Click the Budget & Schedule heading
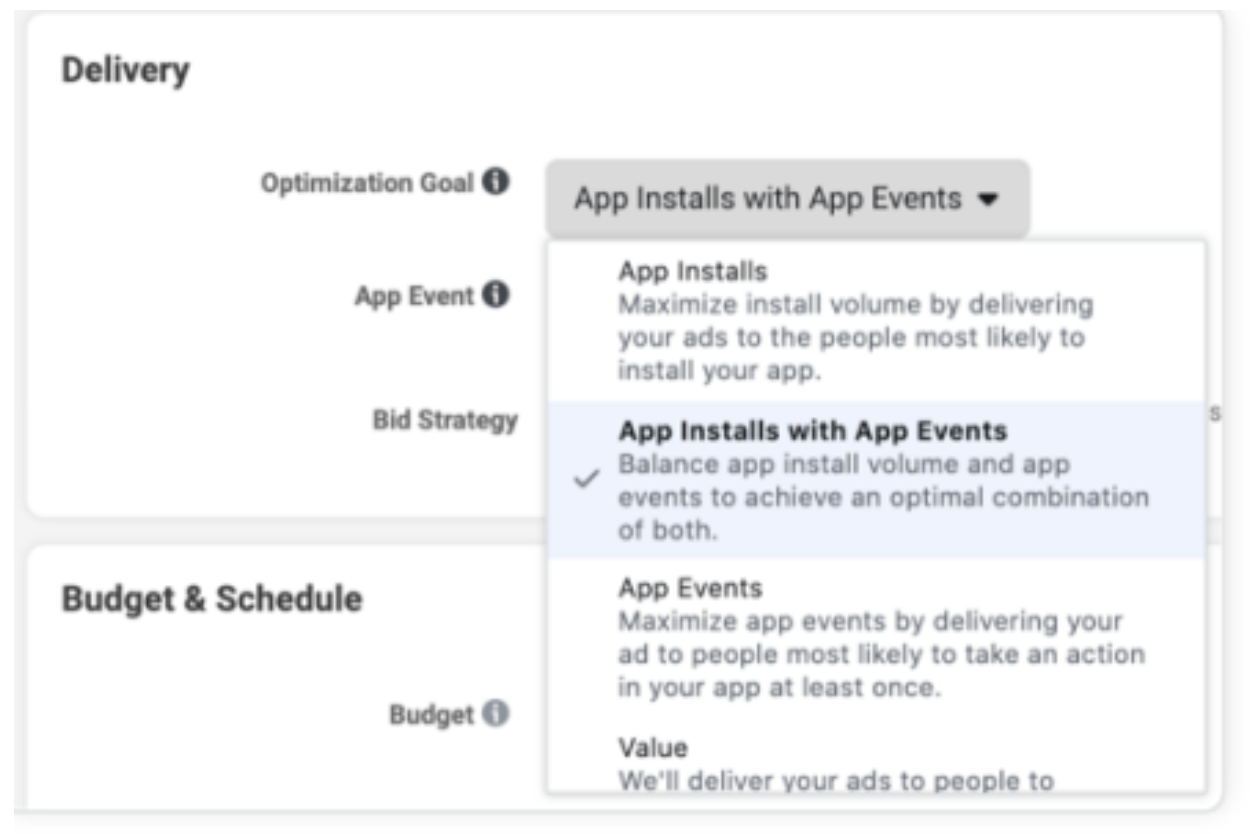The image size is (1250, 834). click(212, 599)
